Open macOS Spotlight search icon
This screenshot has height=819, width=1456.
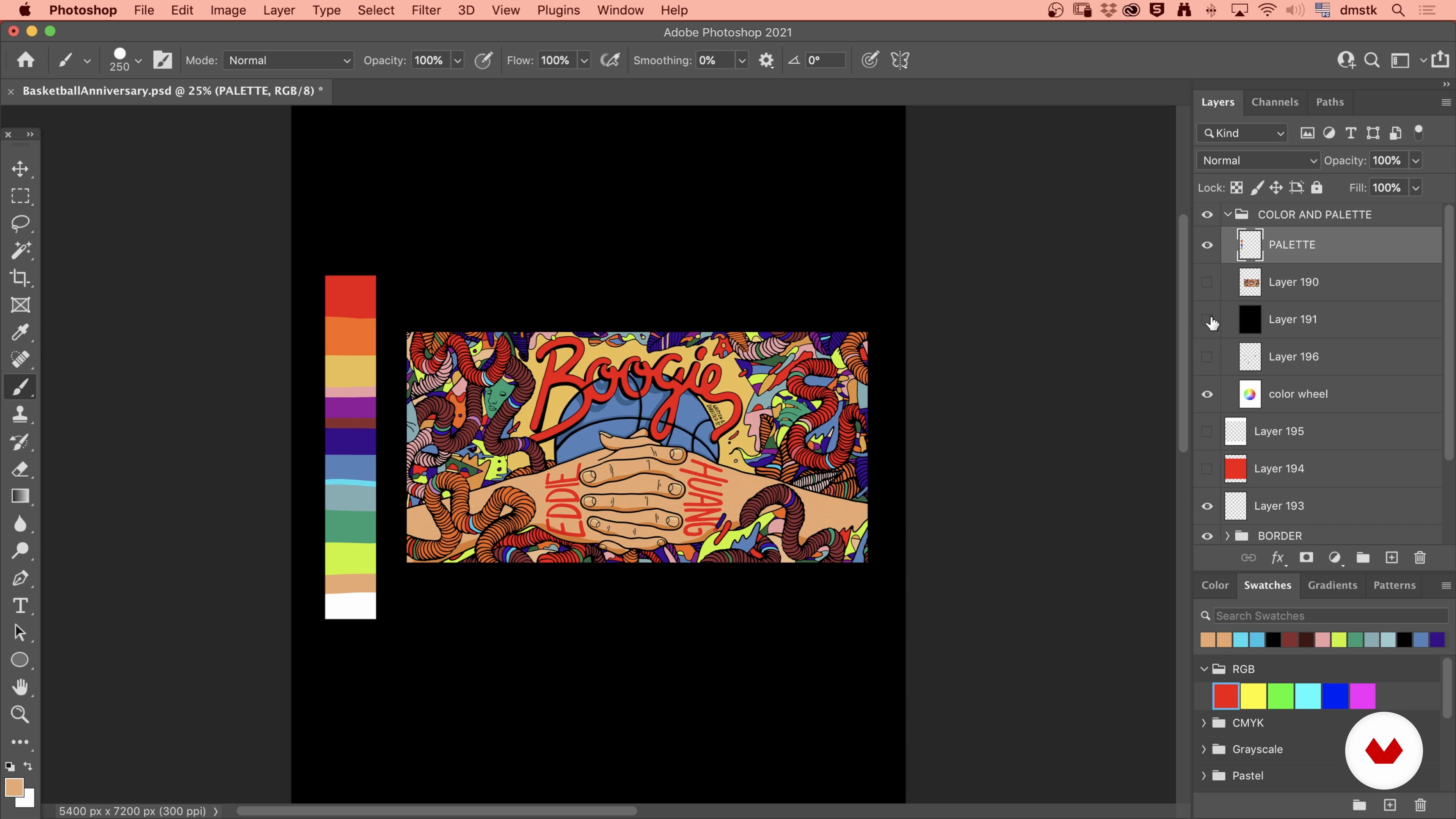tap(1398, 10)
